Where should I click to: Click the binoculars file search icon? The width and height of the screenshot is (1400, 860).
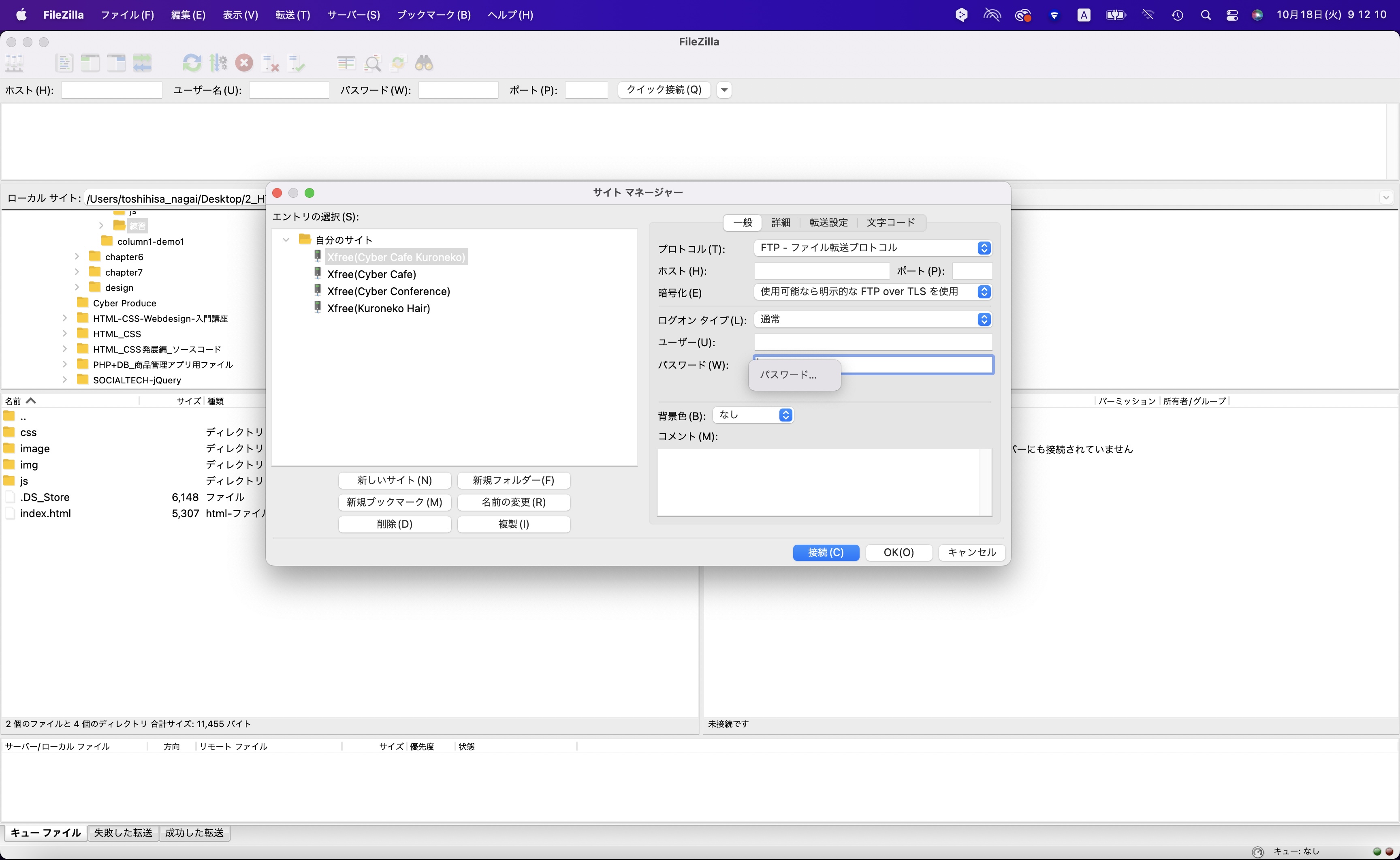coord(424,62)
